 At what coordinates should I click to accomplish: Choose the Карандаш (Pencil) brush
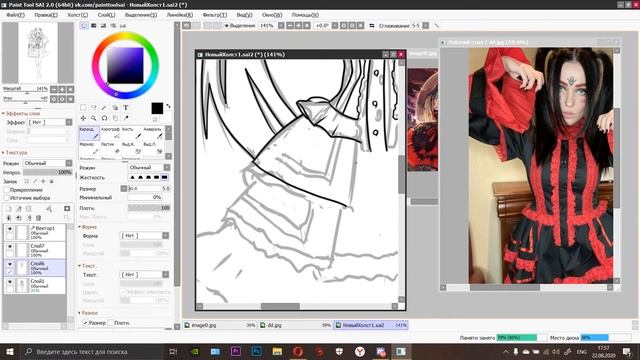click(89, 133)
